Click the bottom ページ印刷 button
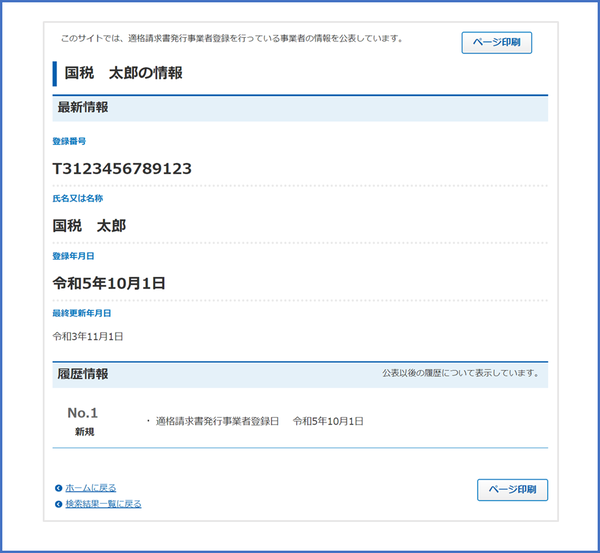 tap(513, 490)
